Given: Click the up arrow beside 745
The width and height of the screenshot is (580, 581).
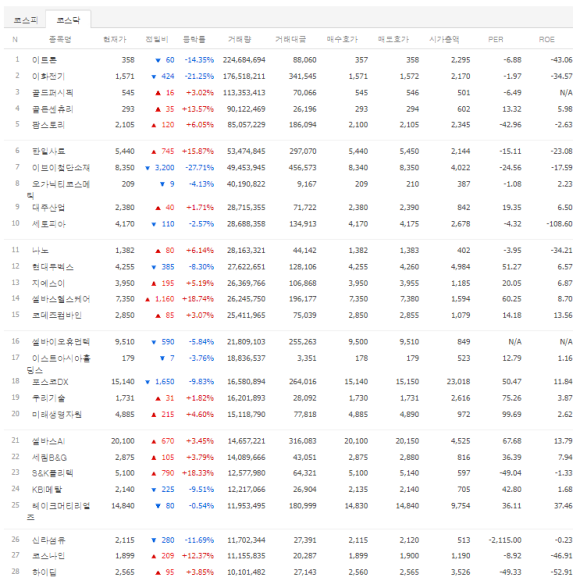Looking at the screenshot, I should point(154,151).
